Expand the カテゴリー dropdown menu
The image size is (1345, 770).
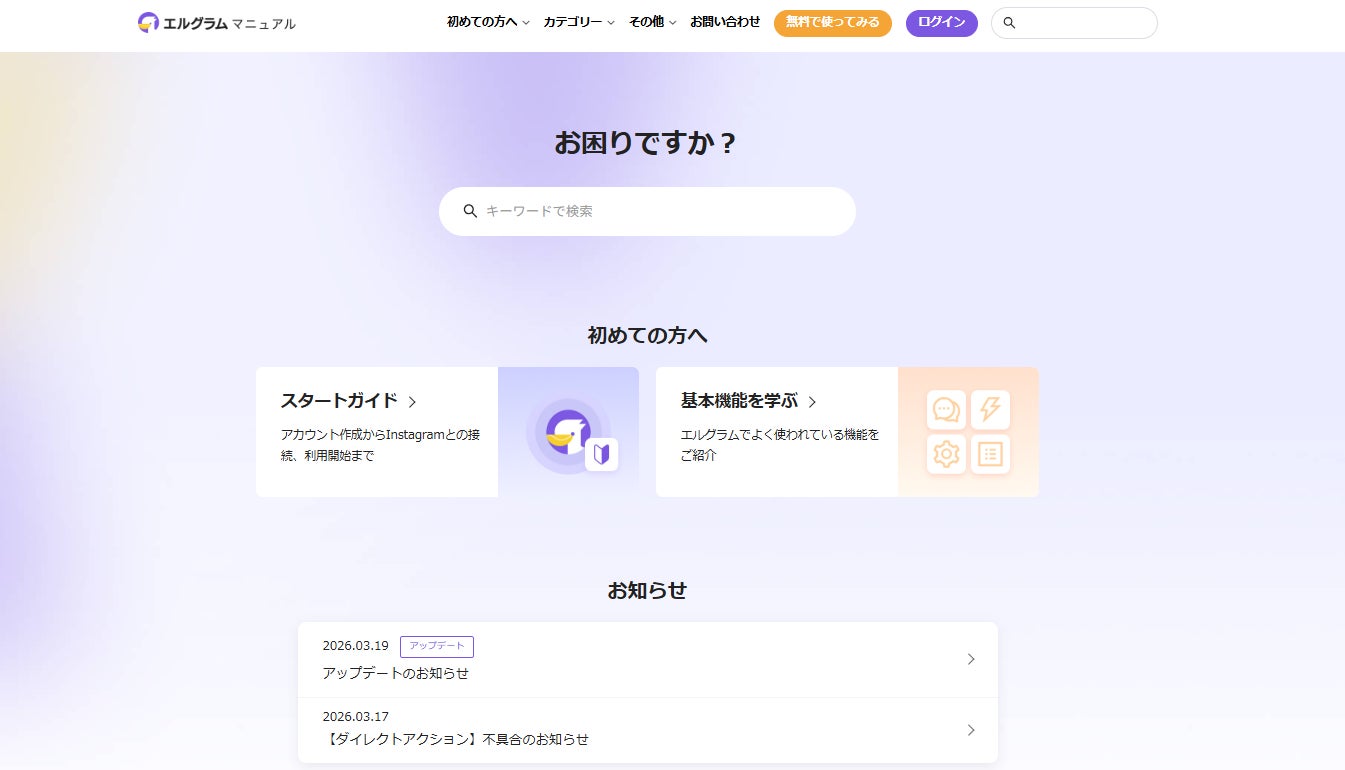[579, 22]
